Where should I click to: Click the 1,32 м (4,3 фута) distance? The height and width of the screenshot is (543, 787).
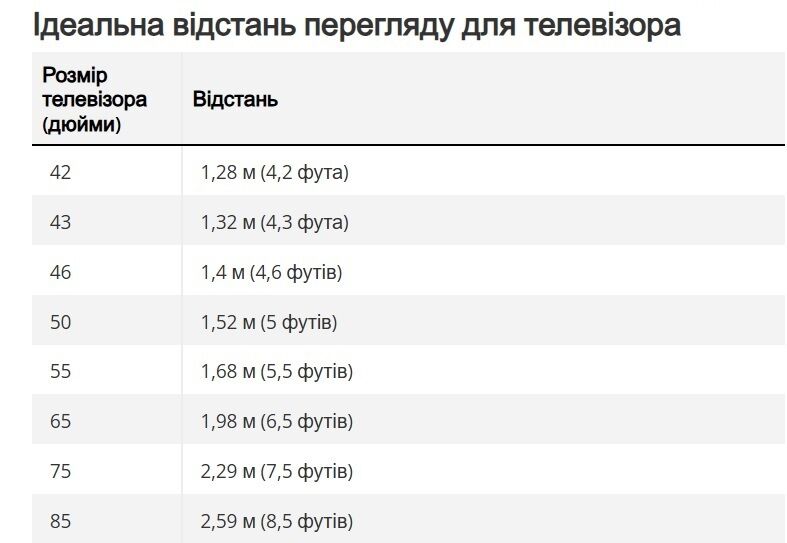275,222
